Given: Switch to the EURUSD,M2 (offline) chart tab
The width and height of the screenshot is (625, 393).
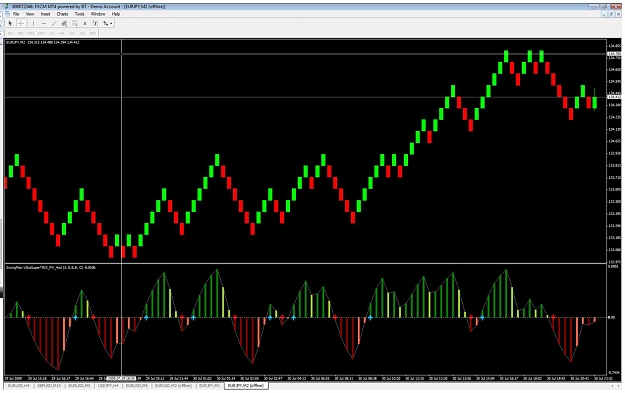Looking at the screenshot, I should pos(173,386).
